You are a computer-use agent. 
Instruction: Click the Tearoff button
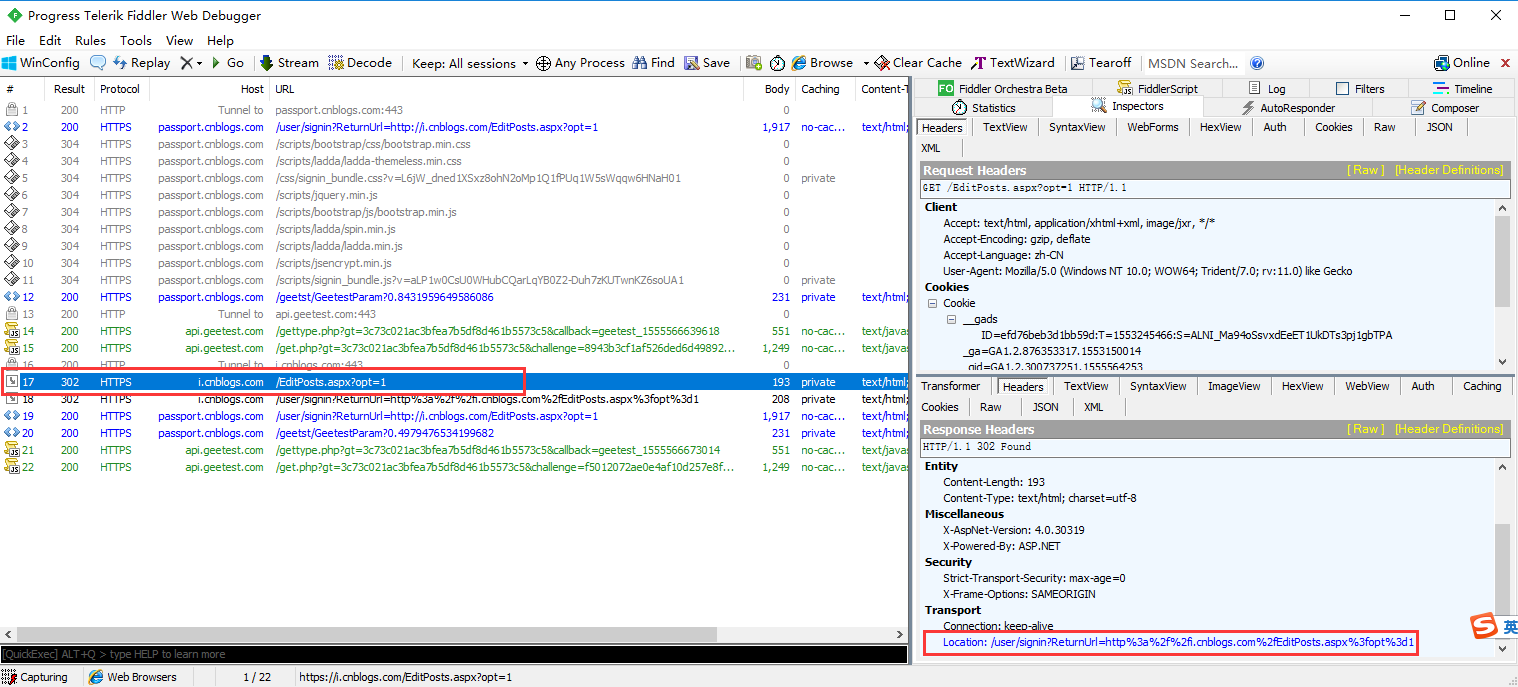(x=1100, y=62)
